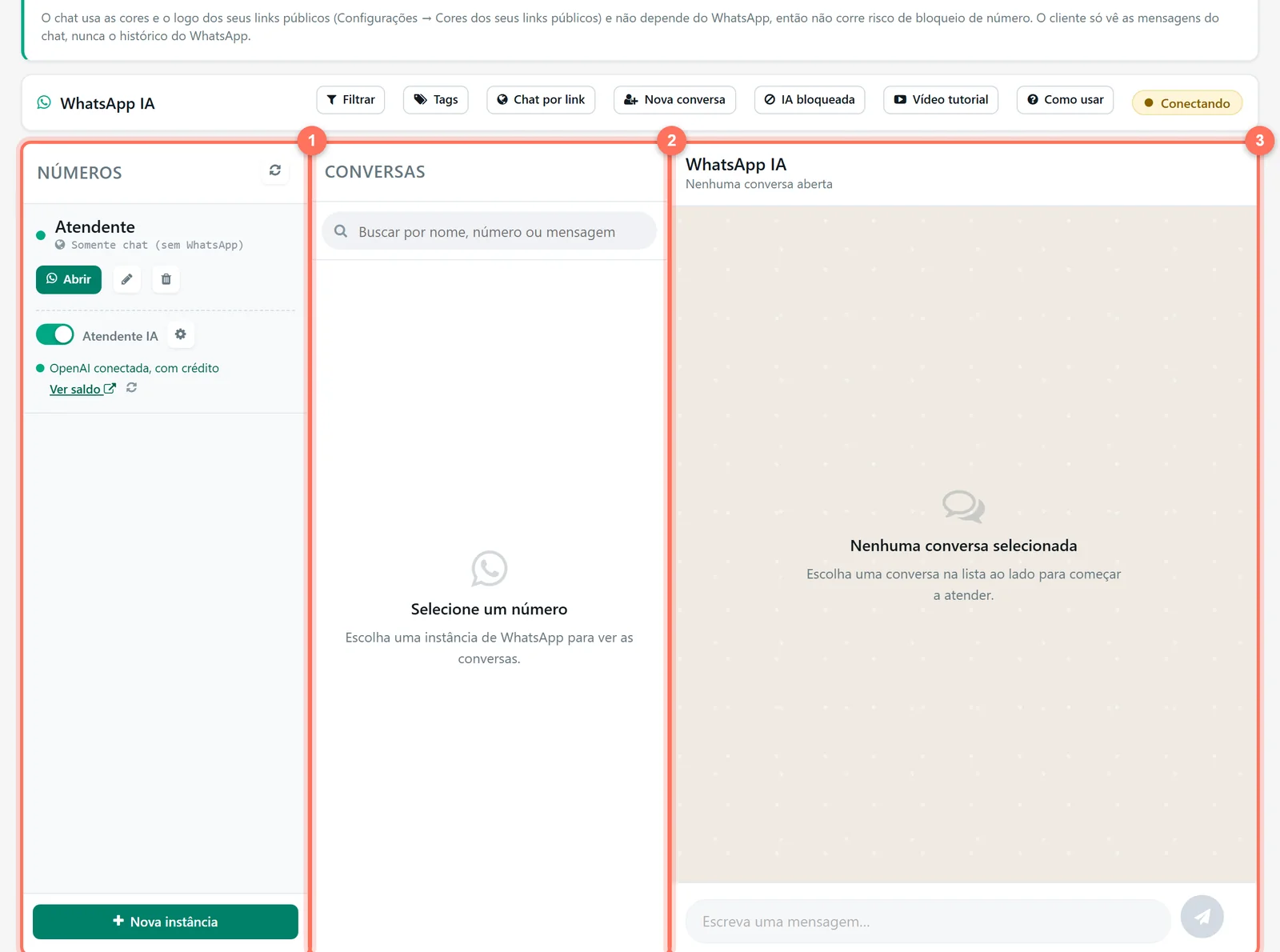The height and width of the screenshot is (952, 1280).
Task: Edit the Atendente instance with pencil icon
Action: pyautogui.click(x=126, y=279)
